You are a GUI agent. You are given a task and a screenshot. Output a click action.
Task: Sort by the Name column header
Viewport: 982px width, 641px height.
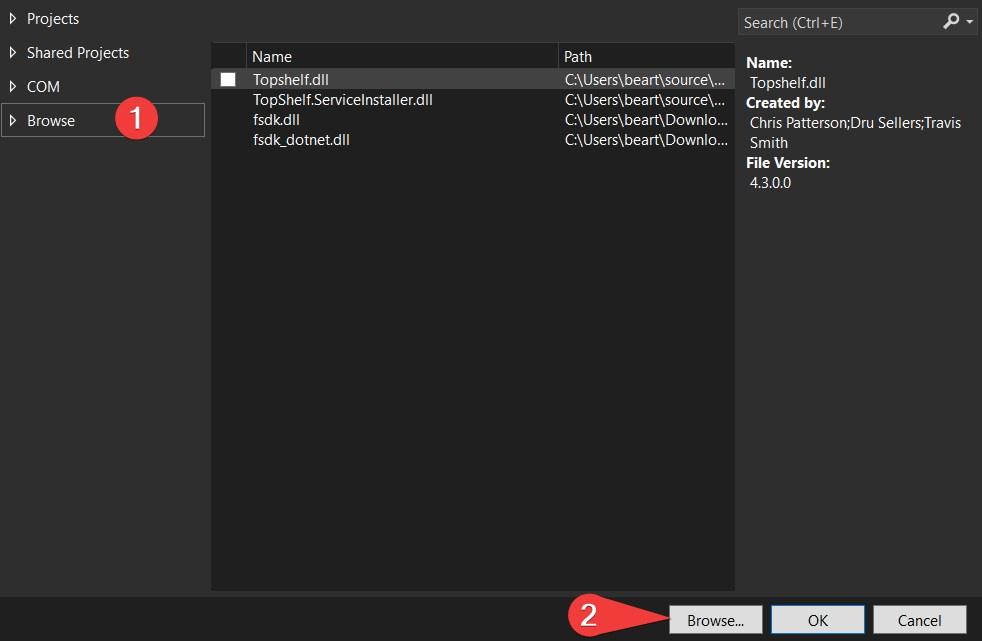tap(402, 56)
